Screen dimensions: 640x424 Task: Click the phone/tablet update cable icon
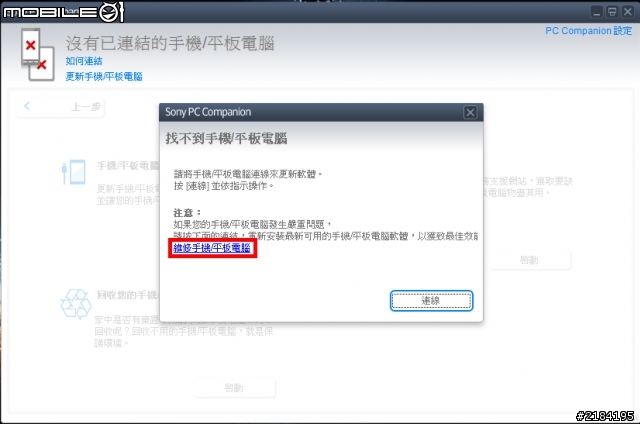click(73, 172)
